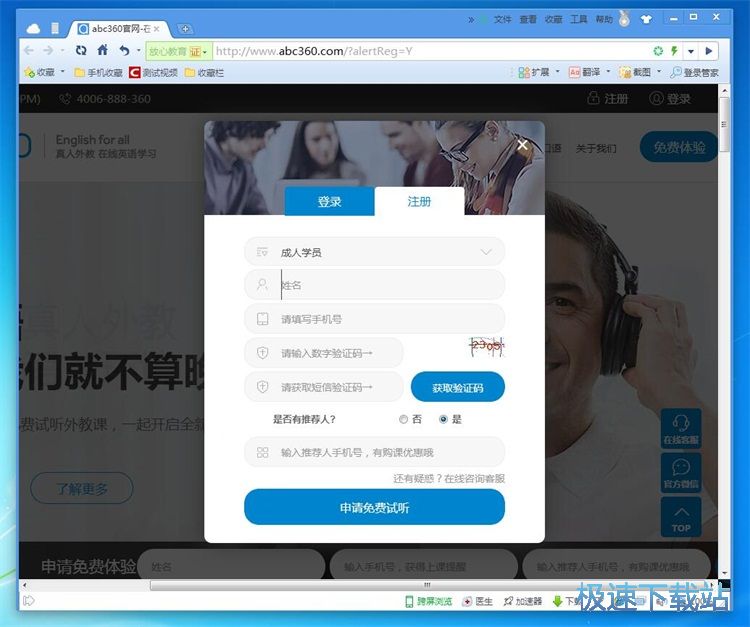Open the 收藏栏 bookmark folder
750x627 pixels.
[x=204, y=73]
